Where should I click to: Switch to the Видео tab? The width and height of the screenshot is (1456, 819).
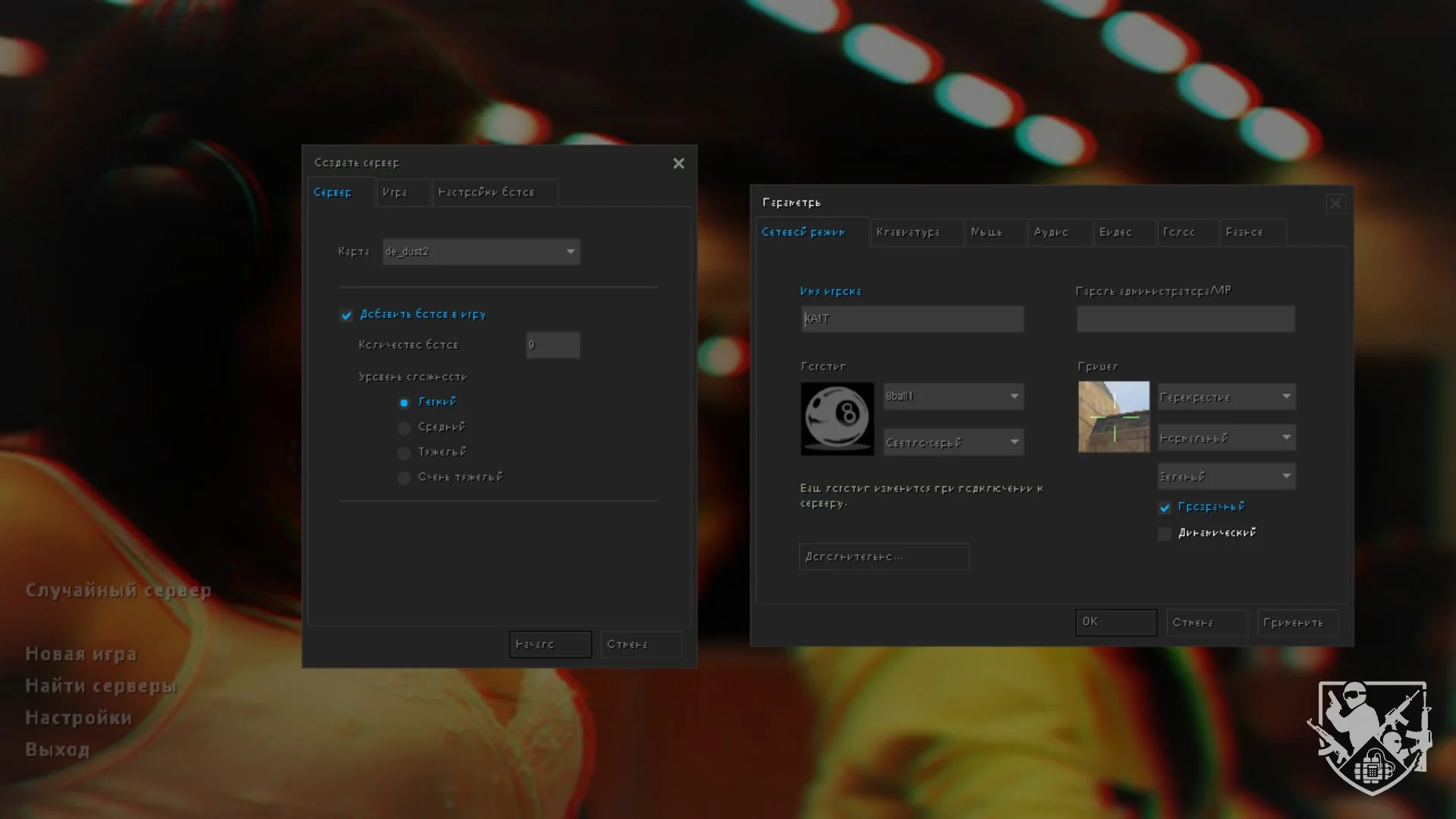point(1115,232)
